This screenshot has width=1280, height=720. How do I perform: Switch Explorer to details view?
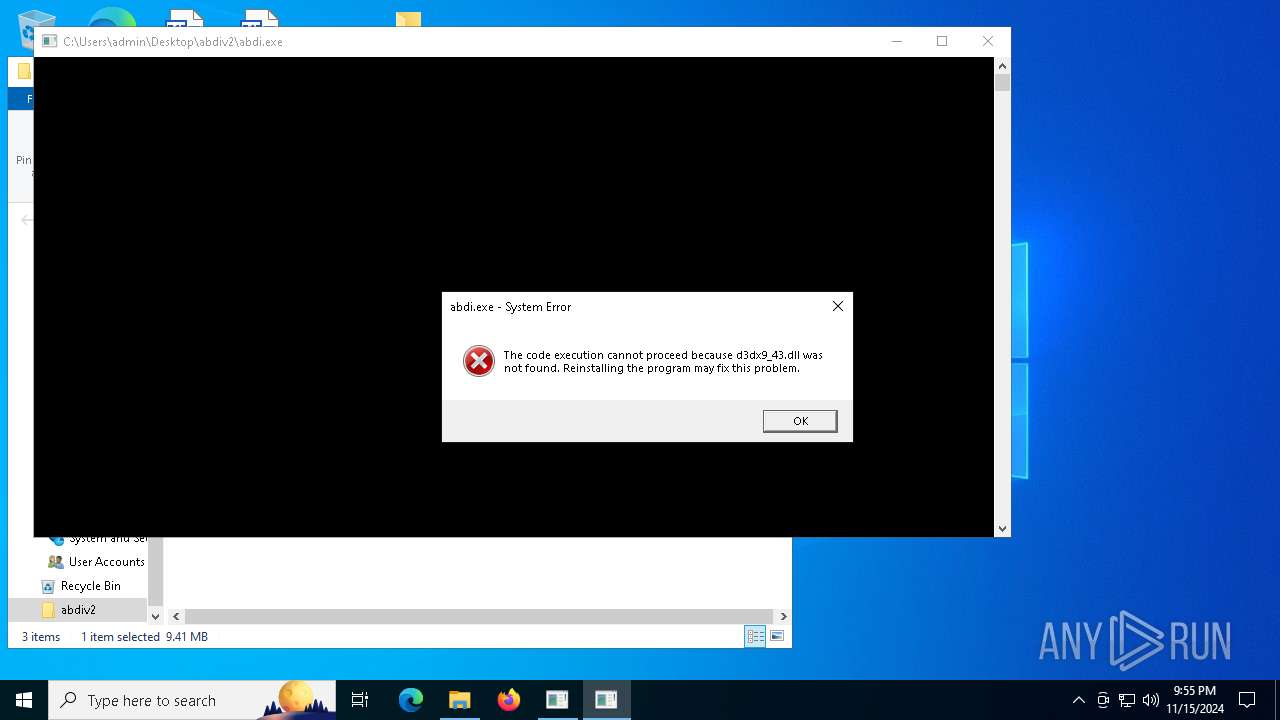click(x=755, y=636)
